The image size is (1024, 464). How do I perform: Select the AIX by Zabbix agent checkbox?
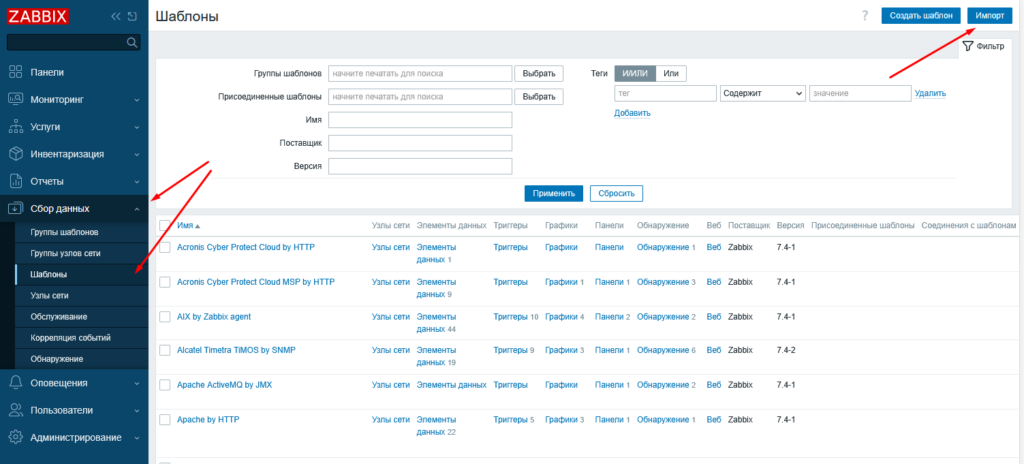(164, 317)
